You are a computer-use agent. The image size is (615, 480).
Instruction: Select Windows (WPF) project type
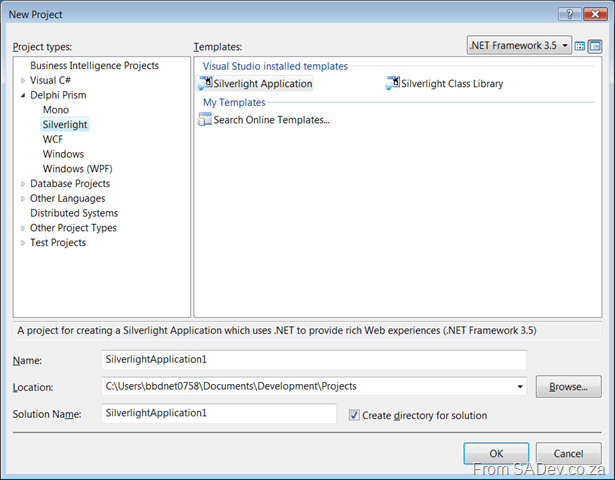coord(77,169)
